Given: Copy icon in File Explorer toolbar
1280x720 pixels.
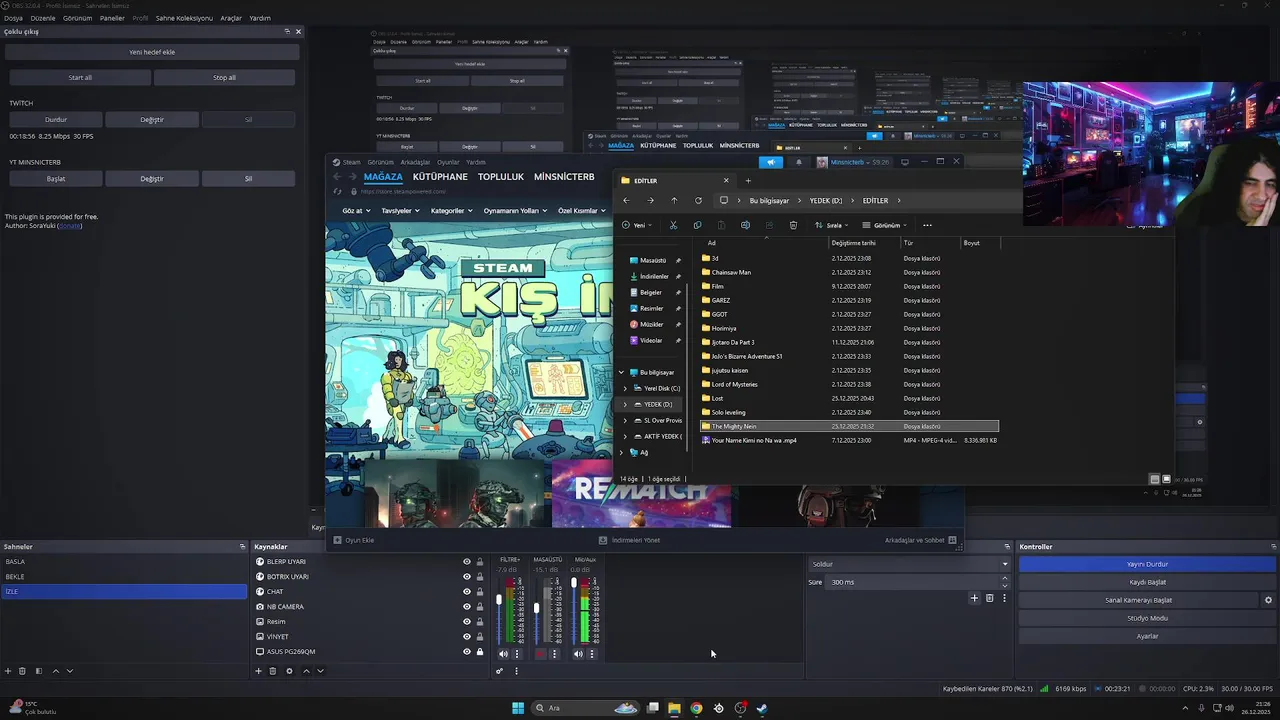Looking at the screenshot, I should point(697,225).
